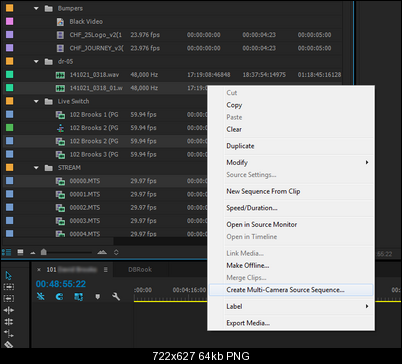Select the Selection arrow tool
This screenshot has height=364, width=402.
[x=8, y=276]
